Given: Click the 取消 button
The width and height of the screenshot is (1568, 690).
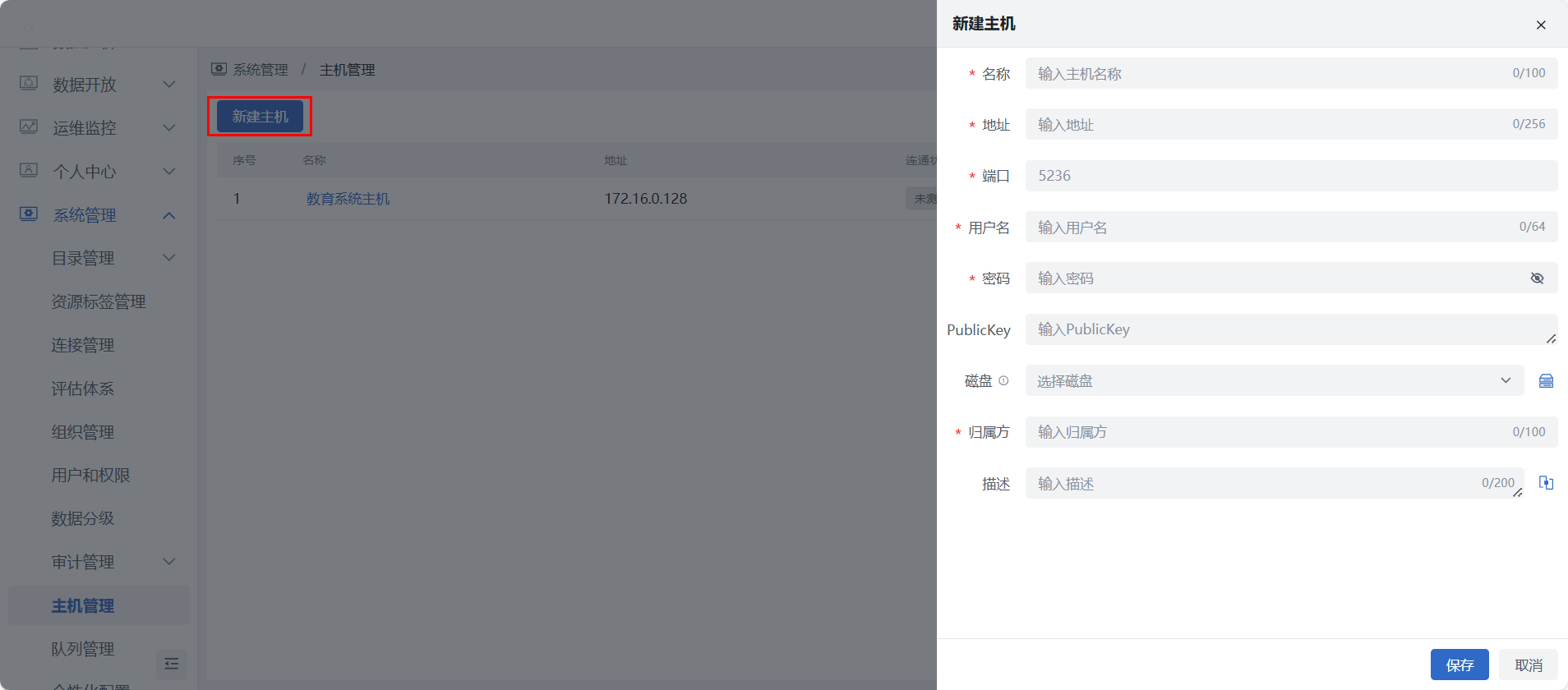Looking at the screenshot, I should pos(1529,665).
